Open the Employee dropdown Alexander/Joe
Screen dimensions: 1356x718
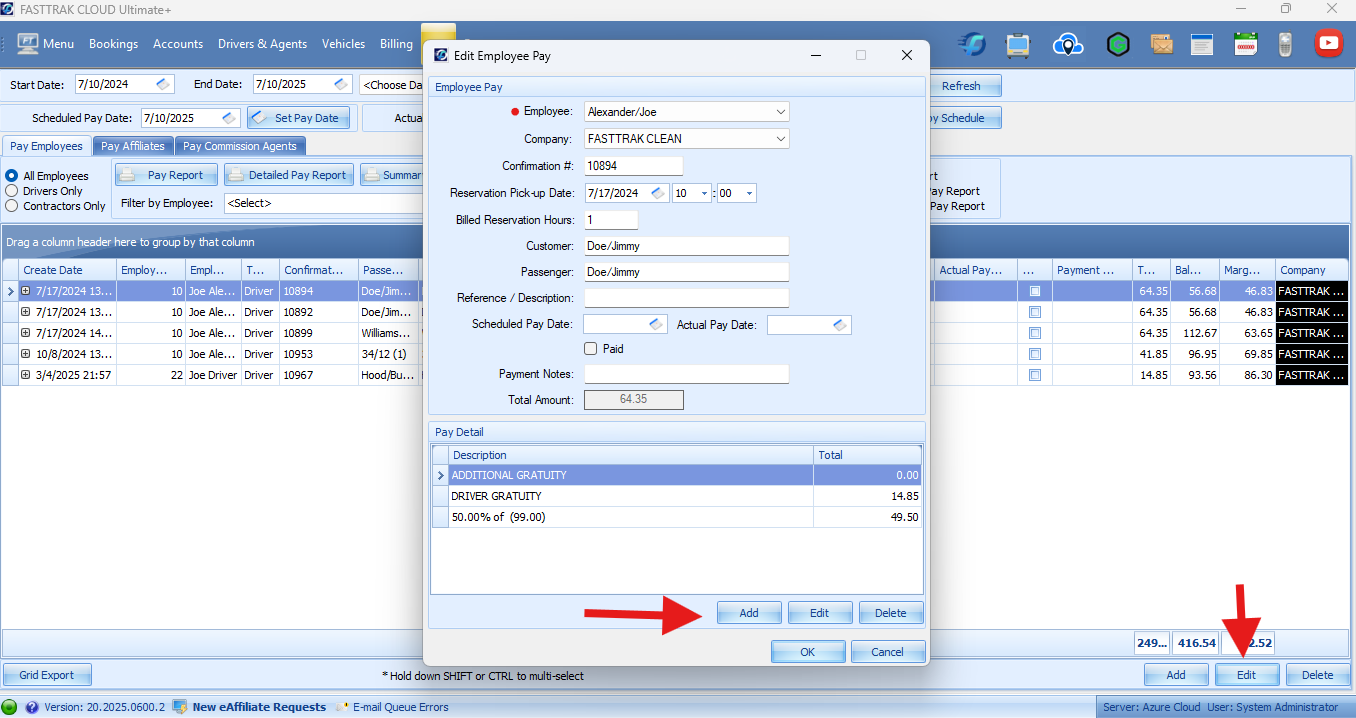click(781, 112)
